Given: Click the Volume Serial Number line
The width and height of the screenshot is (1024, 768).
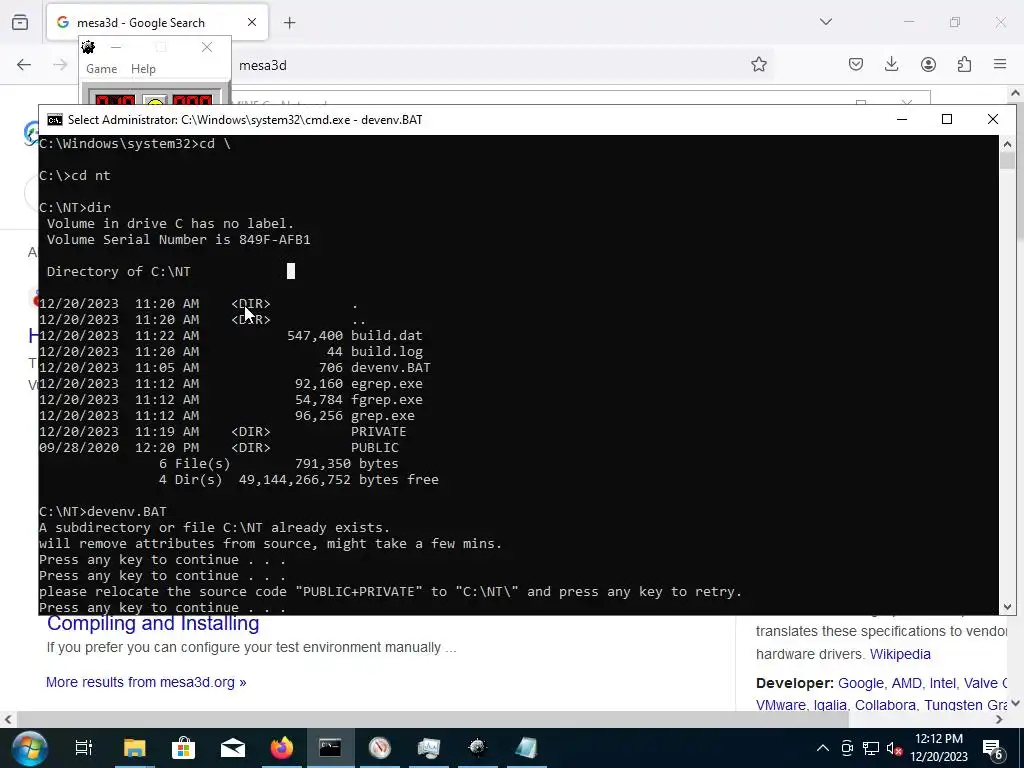Looking at the screenshot, I should click(178, 240).
